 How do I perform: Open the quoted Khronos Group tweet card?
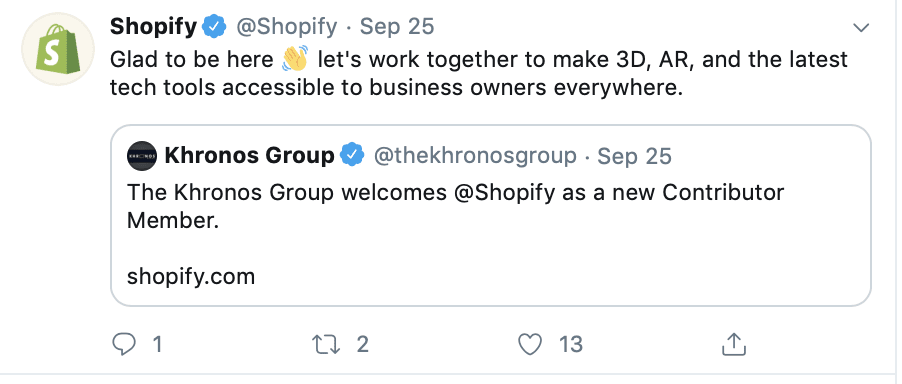(491, 216)
